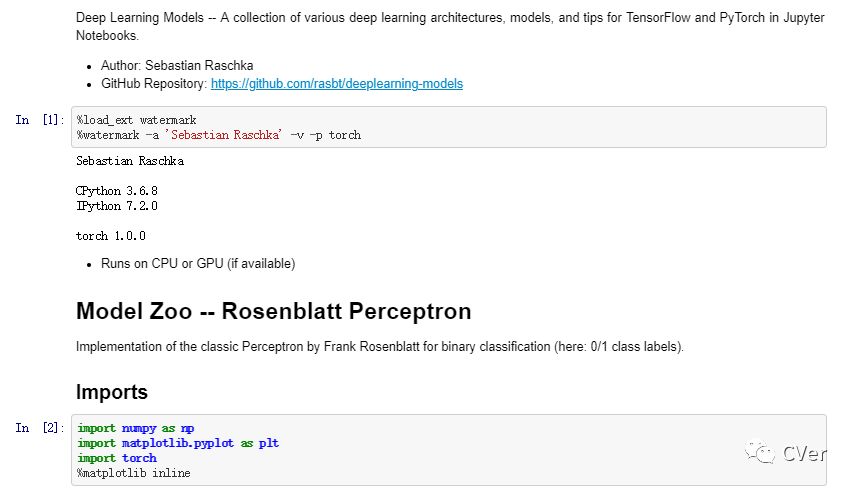
Task: Click the 'Author: Sebastian Raschka' bullet item
Action: pos(177,66)
